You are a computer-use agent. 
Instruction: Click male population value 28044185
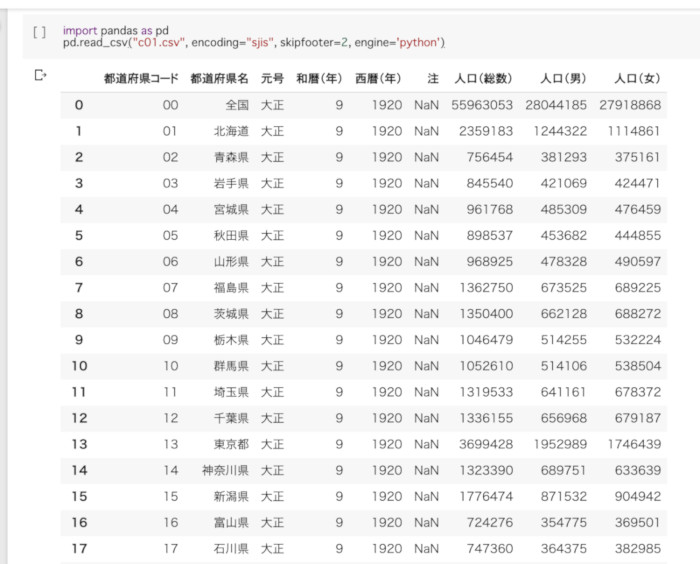(556, 105)
